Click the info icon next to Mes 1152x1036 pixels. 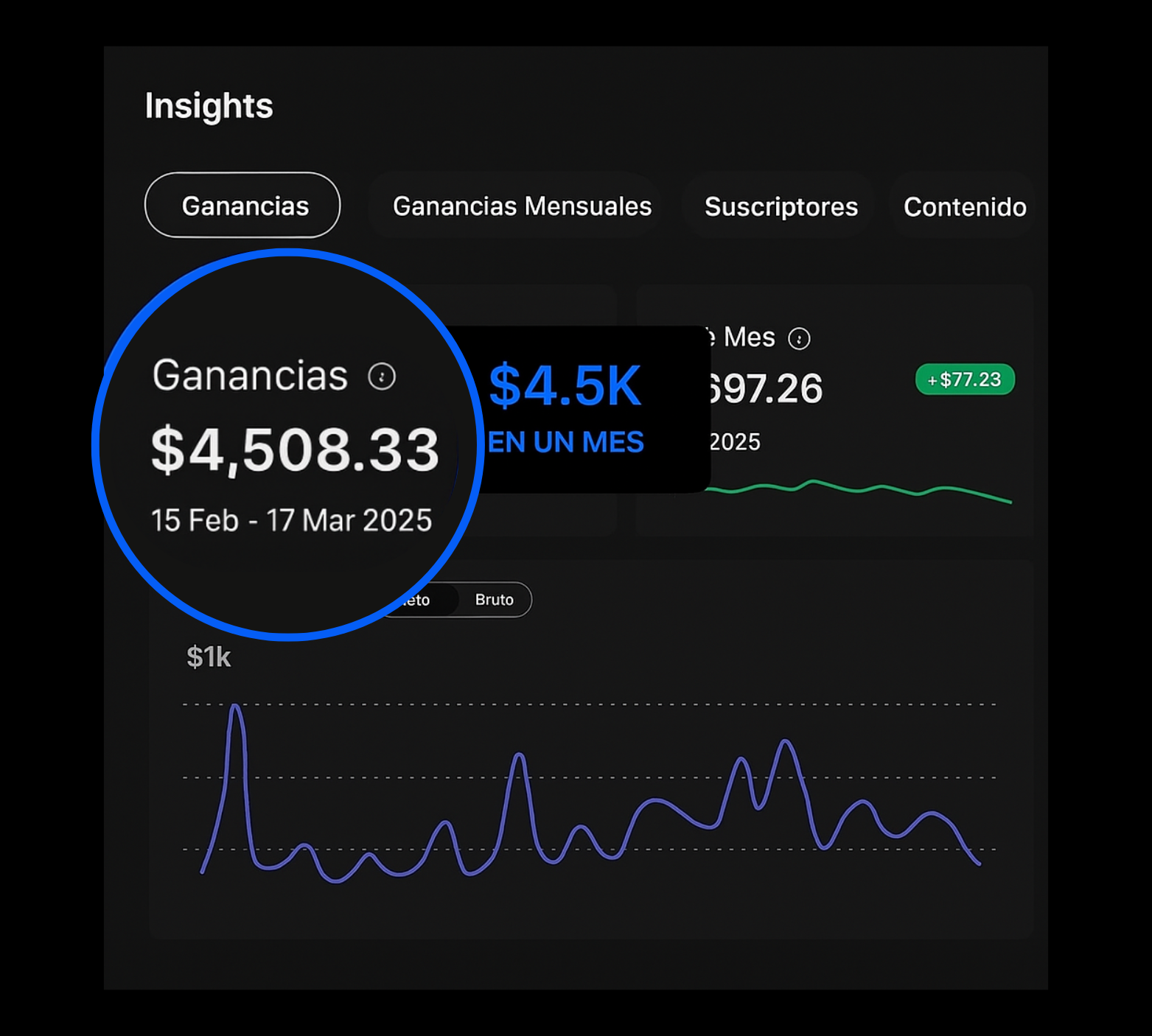pos(799,338)
